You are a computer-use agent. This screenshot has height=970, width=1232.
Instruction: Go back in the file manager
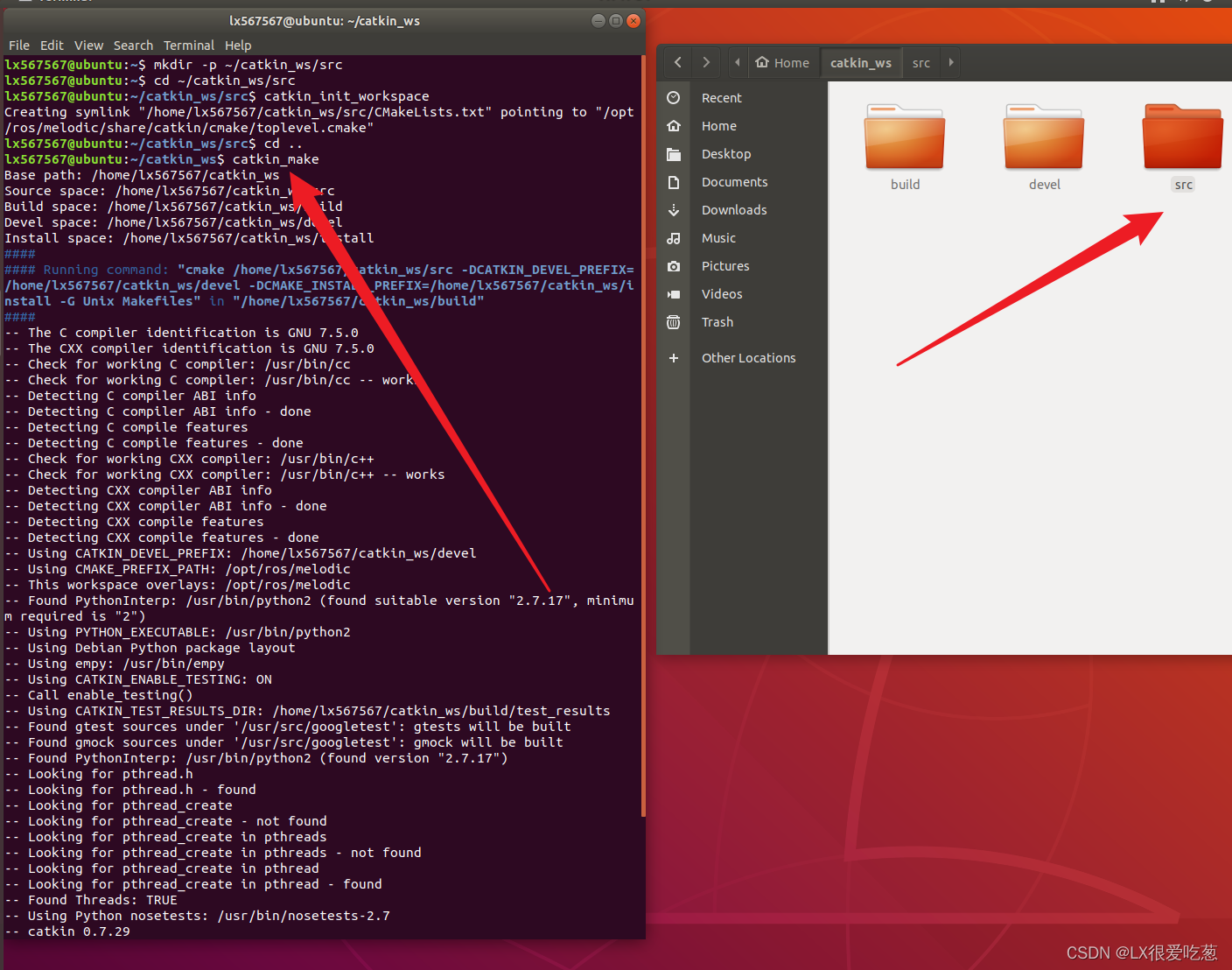[x=677, y=62]
